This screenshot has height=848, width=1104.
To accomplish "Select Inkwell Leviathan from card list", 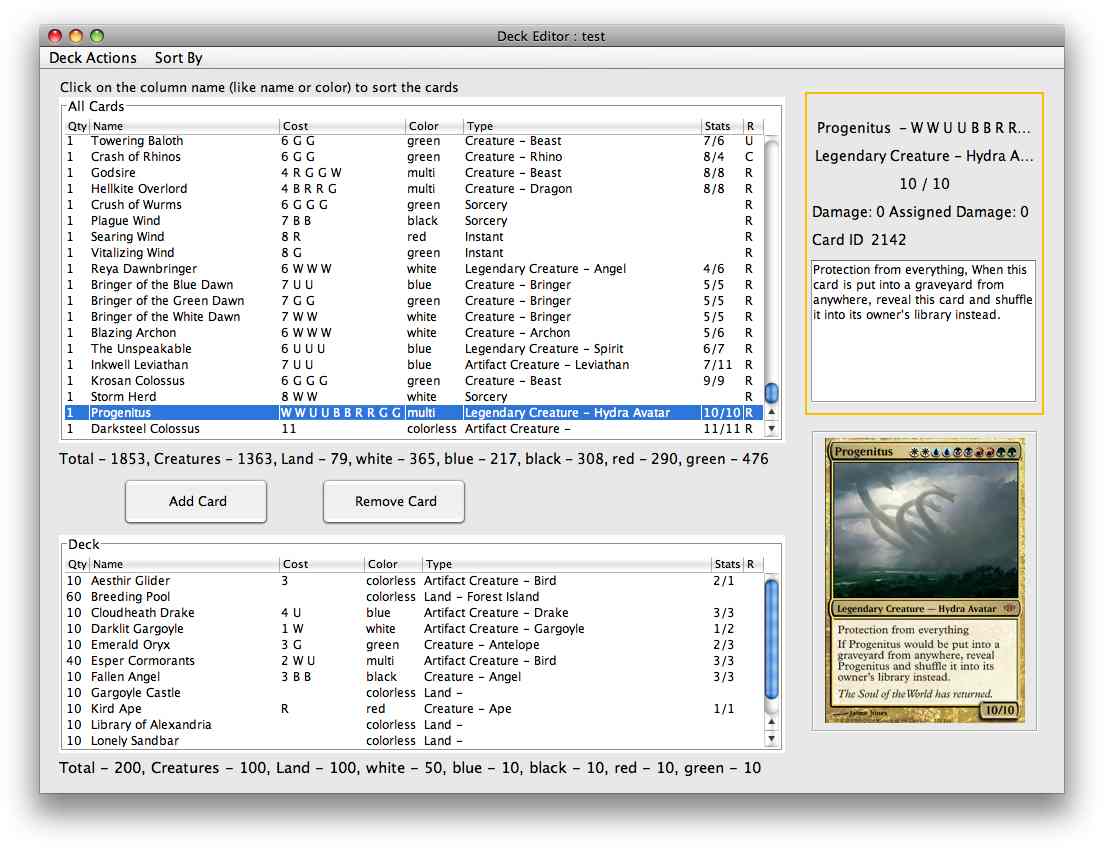I will 140,365.
